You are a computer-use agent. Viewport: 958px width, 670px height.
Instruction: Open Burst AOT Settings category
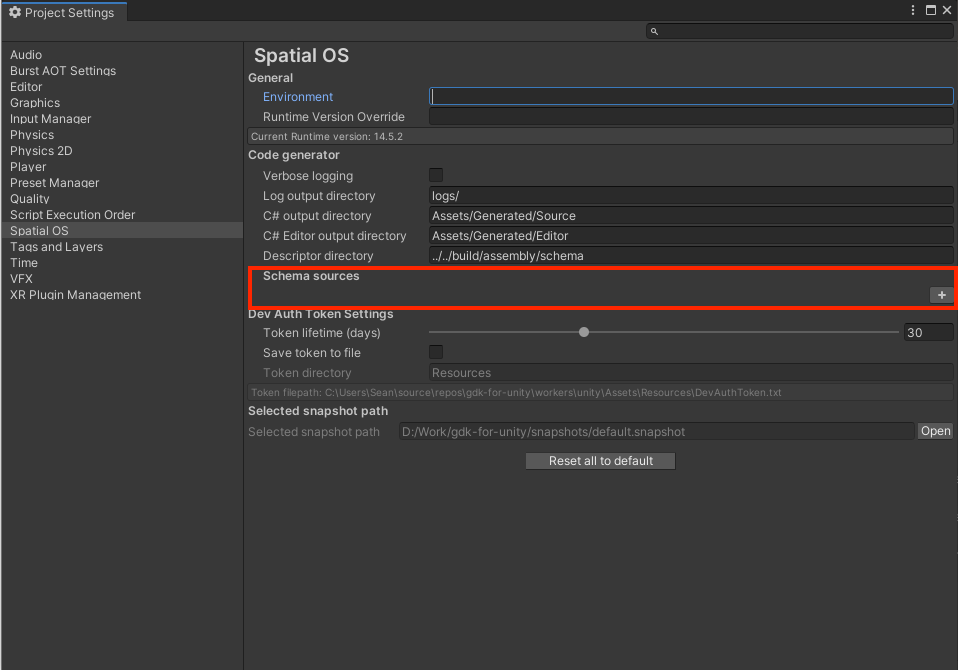[63, 71]
